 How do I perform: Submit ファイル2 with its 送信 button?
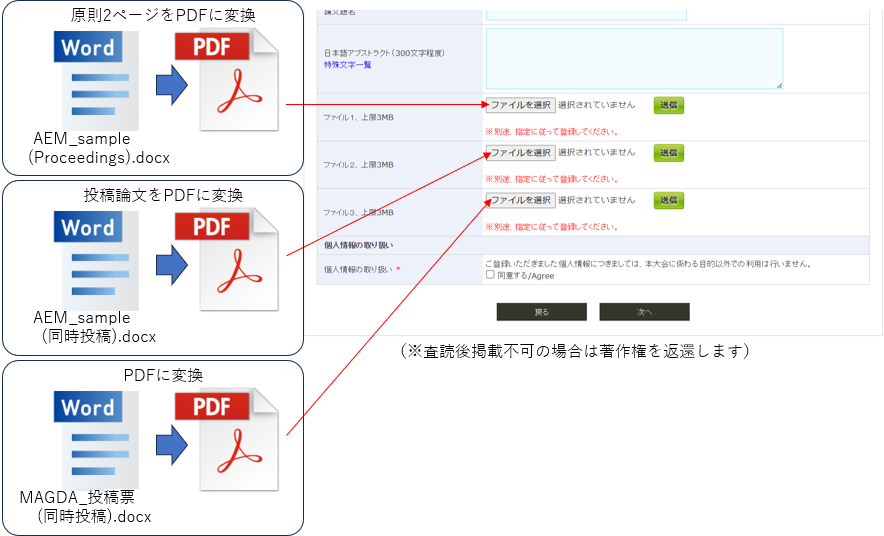(x=669, y=153)
